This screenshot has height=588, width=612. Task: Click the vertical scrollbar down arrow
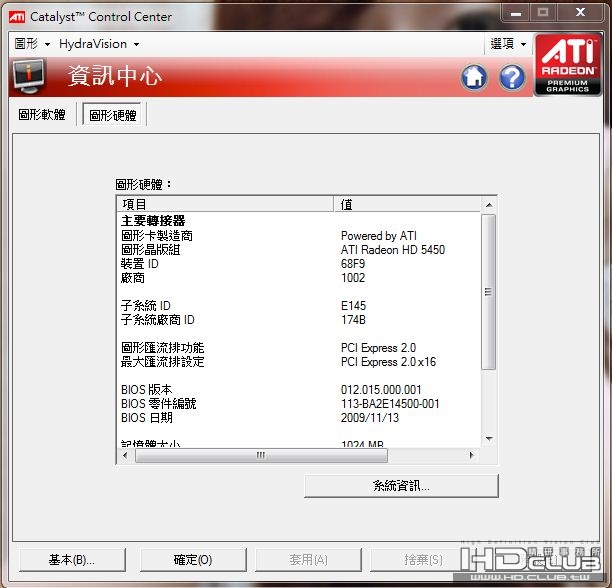(489, 439)
